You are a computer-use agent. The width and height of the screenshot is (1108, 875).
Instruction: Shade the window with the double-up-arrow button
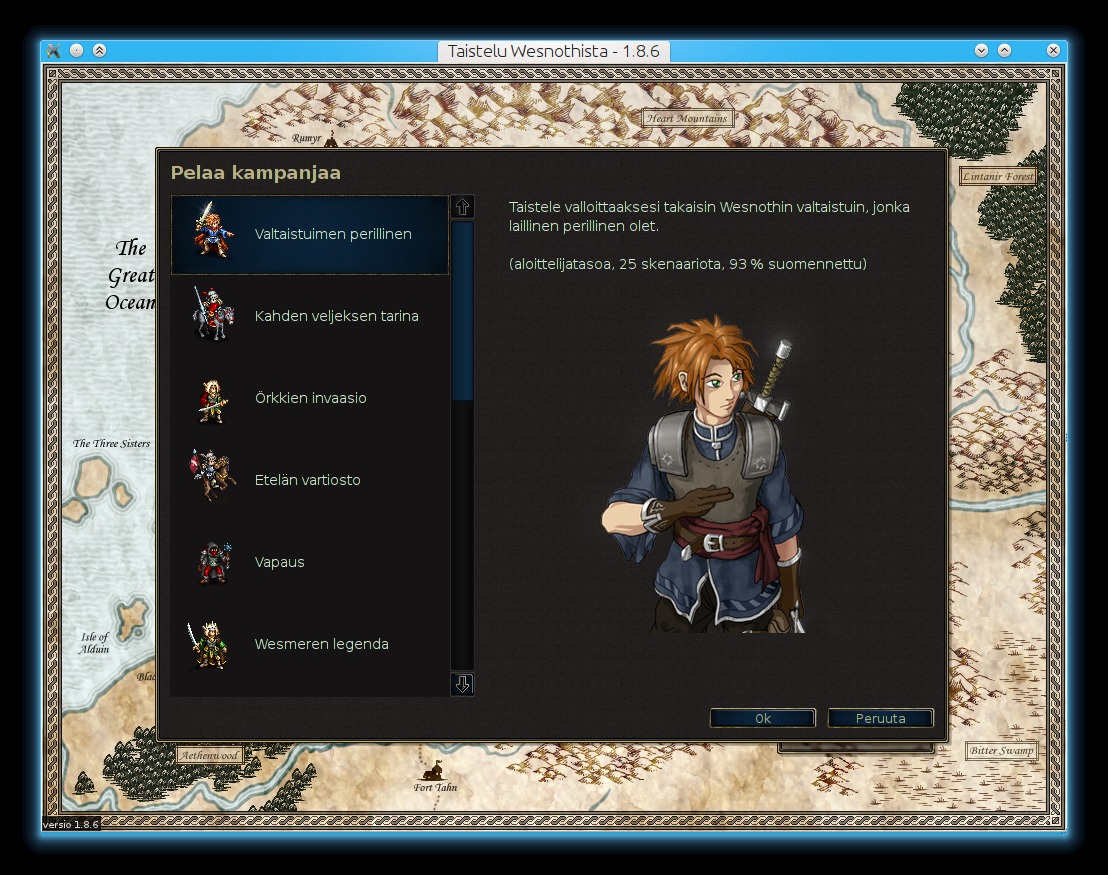(x=100, y=50)
